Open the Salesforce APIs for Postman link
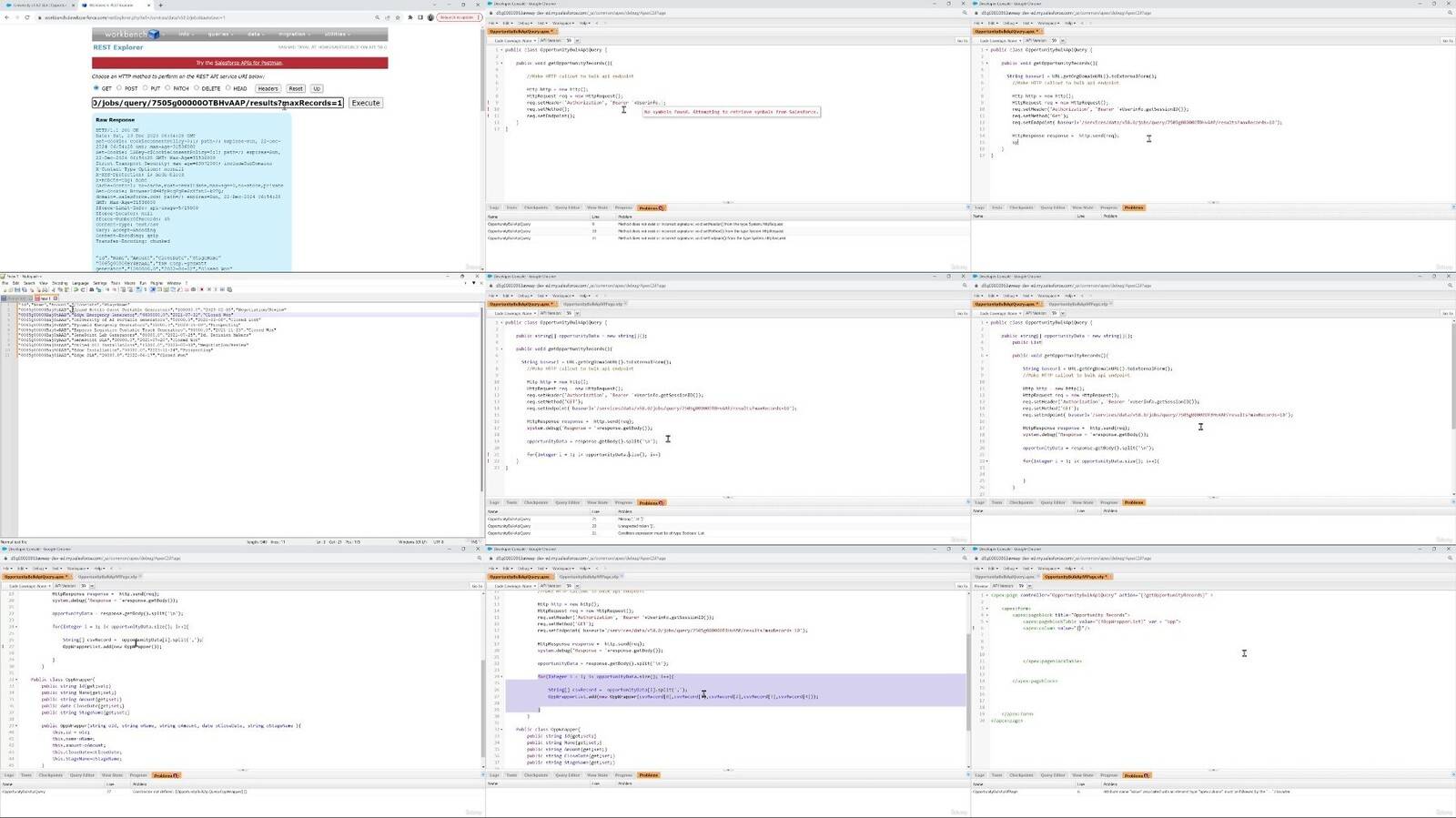This screenshot has height=818, width=1456. point(248,63)
